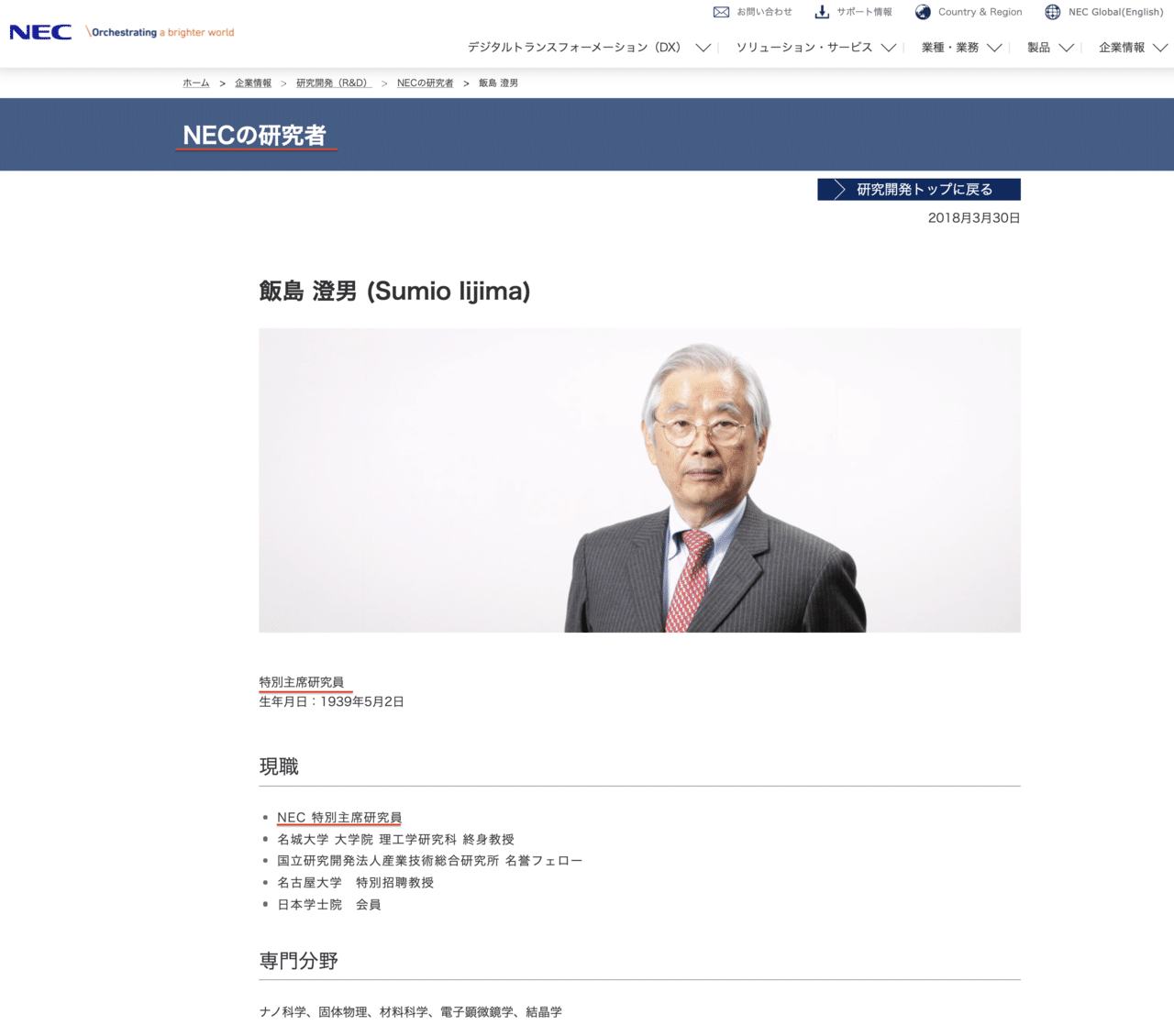
Task: Click the 研究開発トップに戻る button
Action: click(x=919, y=190)
